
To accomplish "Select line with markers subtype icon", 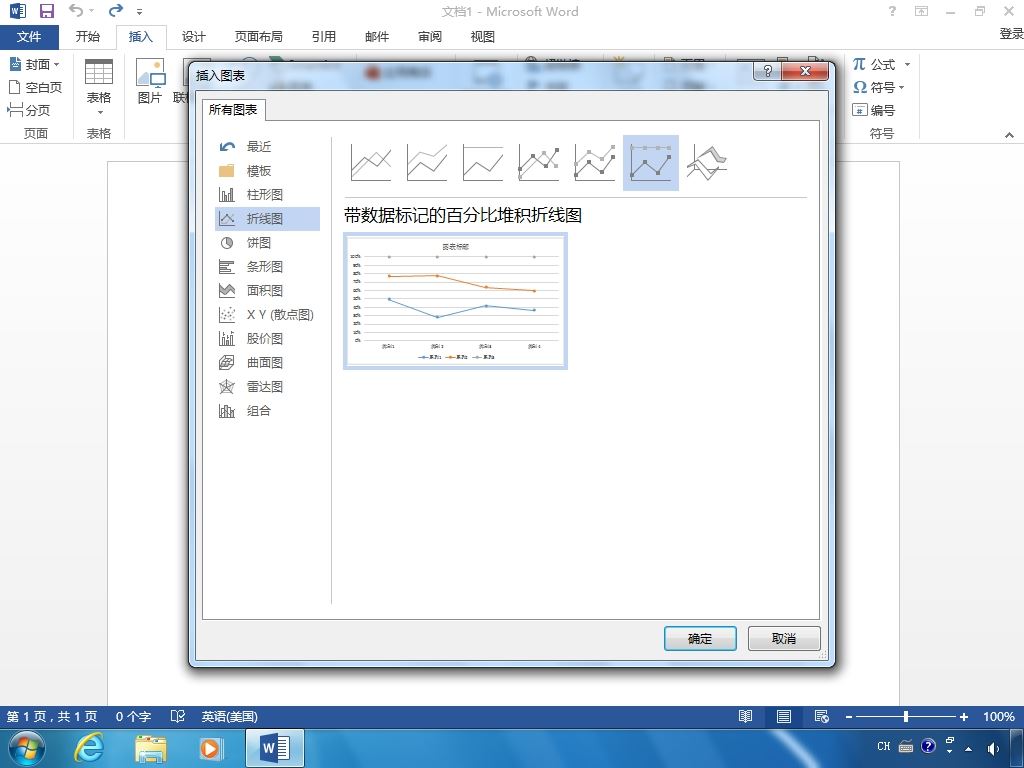I will coord(539,163).
